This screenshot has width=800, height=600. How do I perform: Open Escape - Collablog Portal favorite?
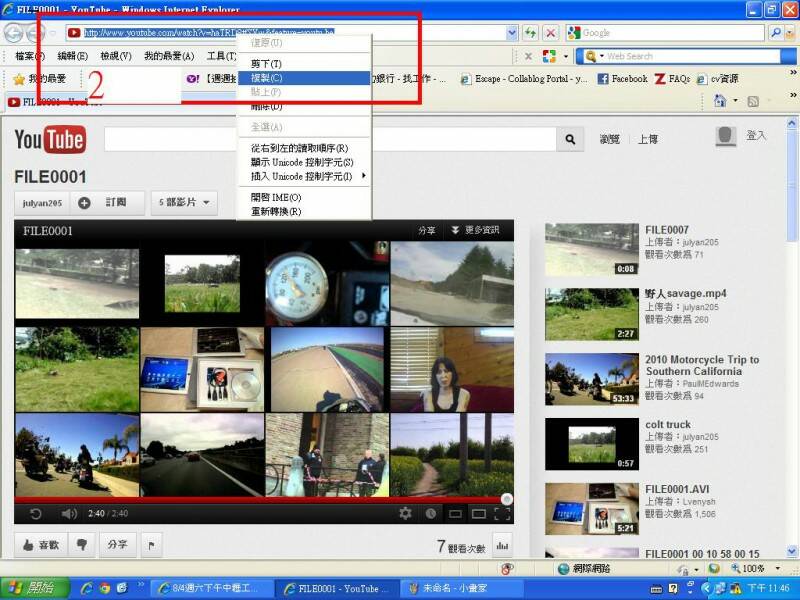tap(523, 79)
